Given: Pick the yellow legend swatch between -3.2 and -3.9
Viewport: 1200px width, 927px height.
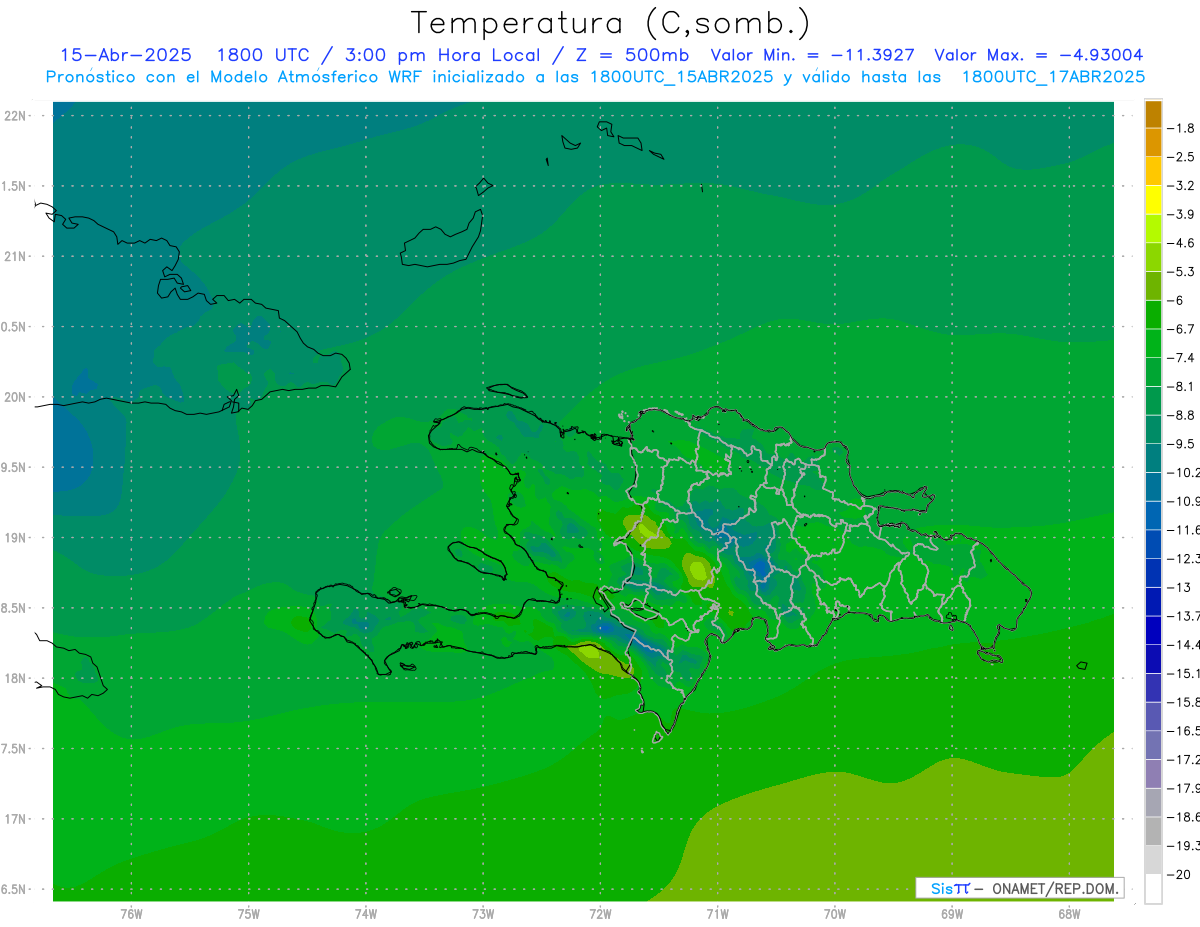Looking at the screenshot, I should pyautogui.click(x=1153, y=199).
